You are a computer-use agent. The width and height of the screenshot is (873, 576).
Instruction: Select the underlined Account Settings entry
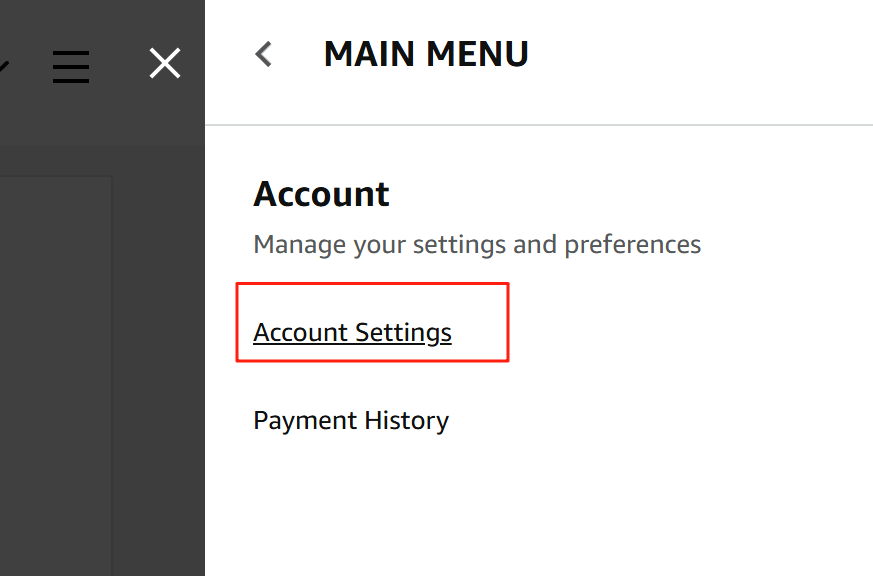pos(352,333)
